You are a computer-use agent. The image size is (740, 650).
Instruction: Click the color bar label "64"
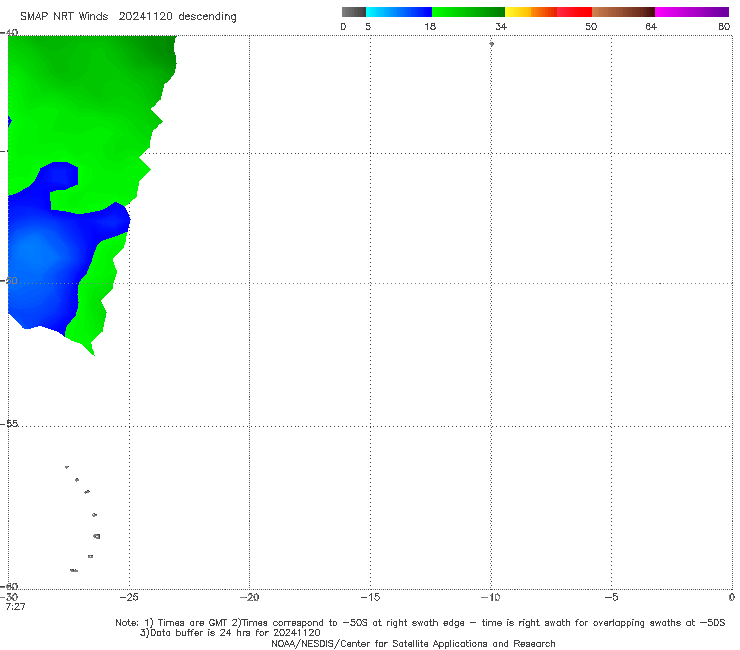tap(651, 26)
